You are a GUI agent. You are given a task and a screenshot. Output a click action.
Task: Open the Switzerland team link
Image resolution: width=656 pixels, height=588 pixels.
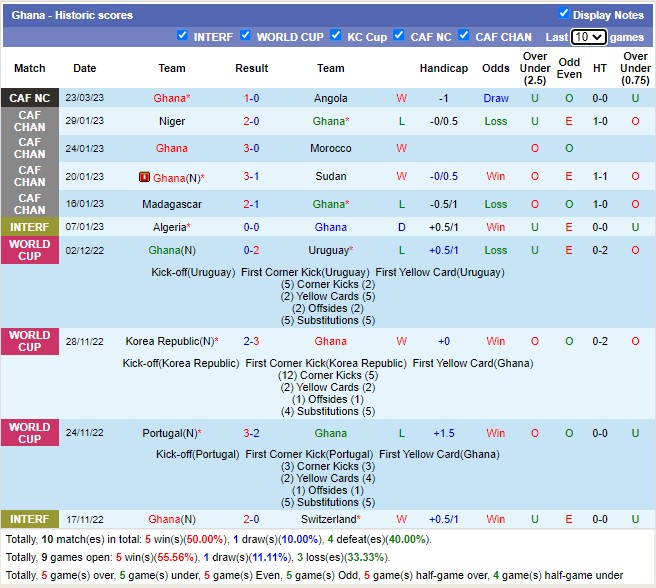click(x=328, y=519)
